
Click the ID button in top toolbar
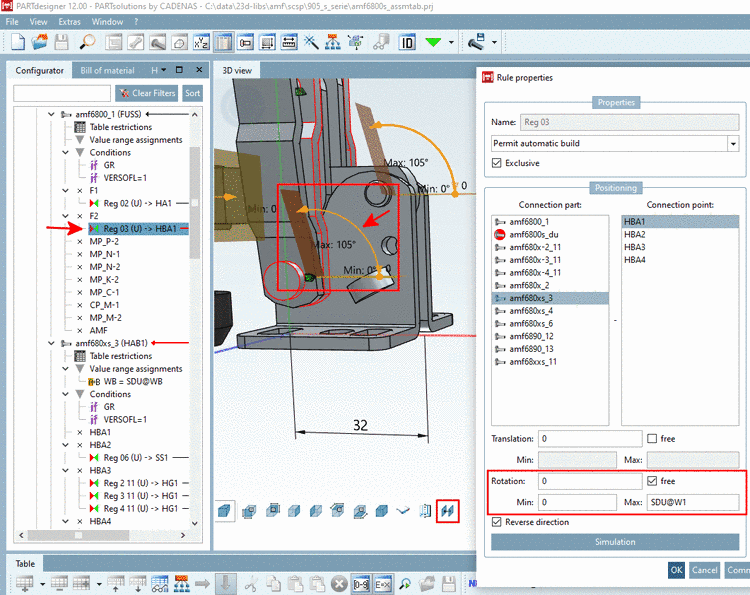point(407,42)
